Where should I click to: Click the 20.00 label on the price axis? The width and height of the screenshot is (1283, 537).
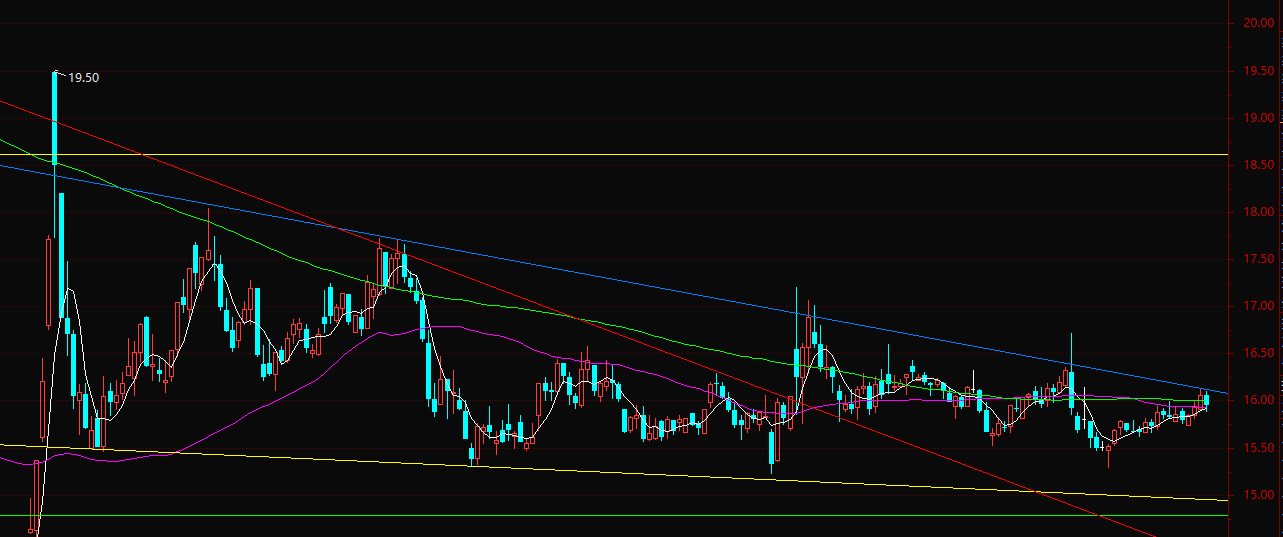[1257, 23]
